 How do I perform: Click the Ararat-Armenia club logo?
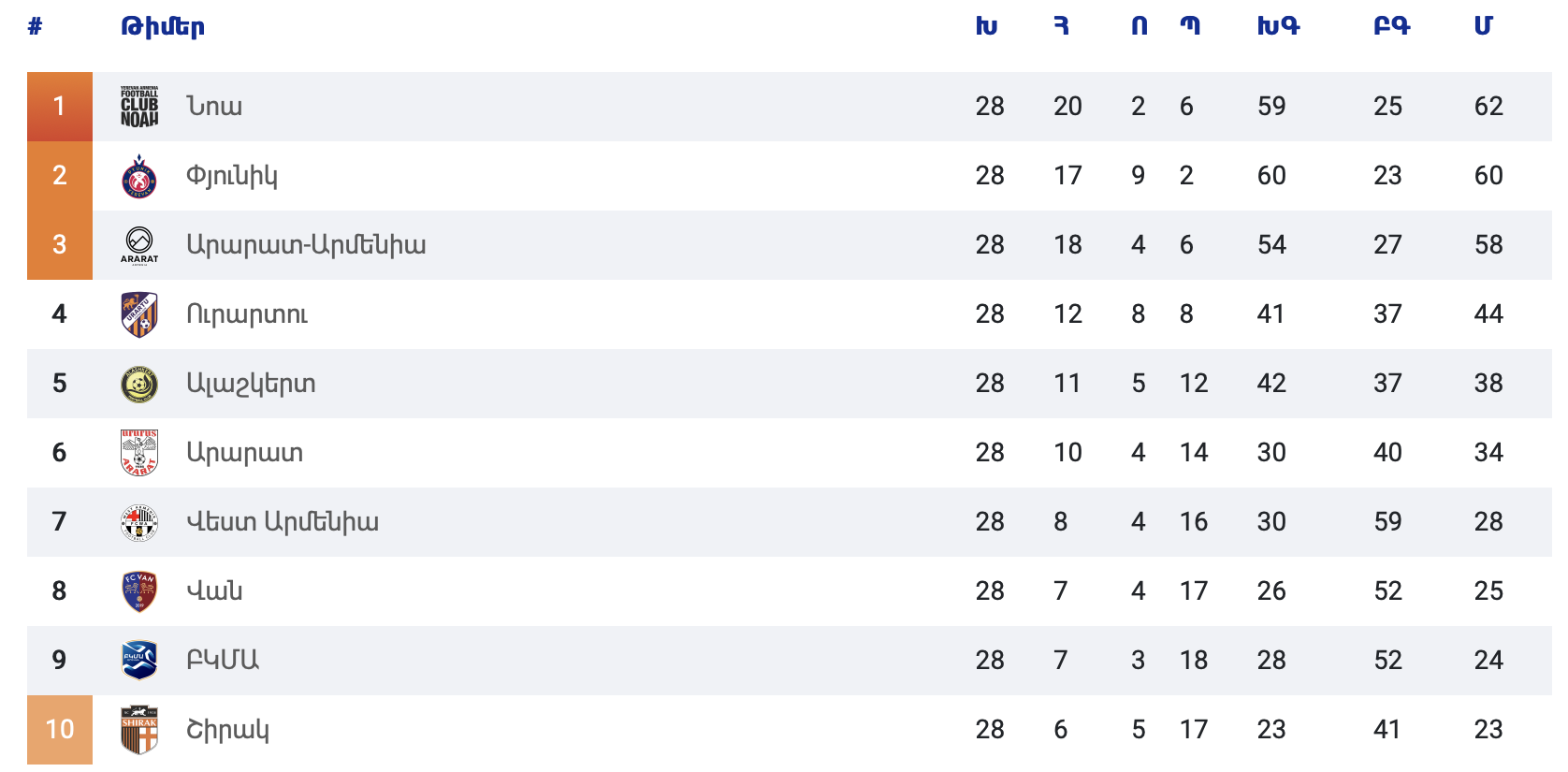coord(139,245)
